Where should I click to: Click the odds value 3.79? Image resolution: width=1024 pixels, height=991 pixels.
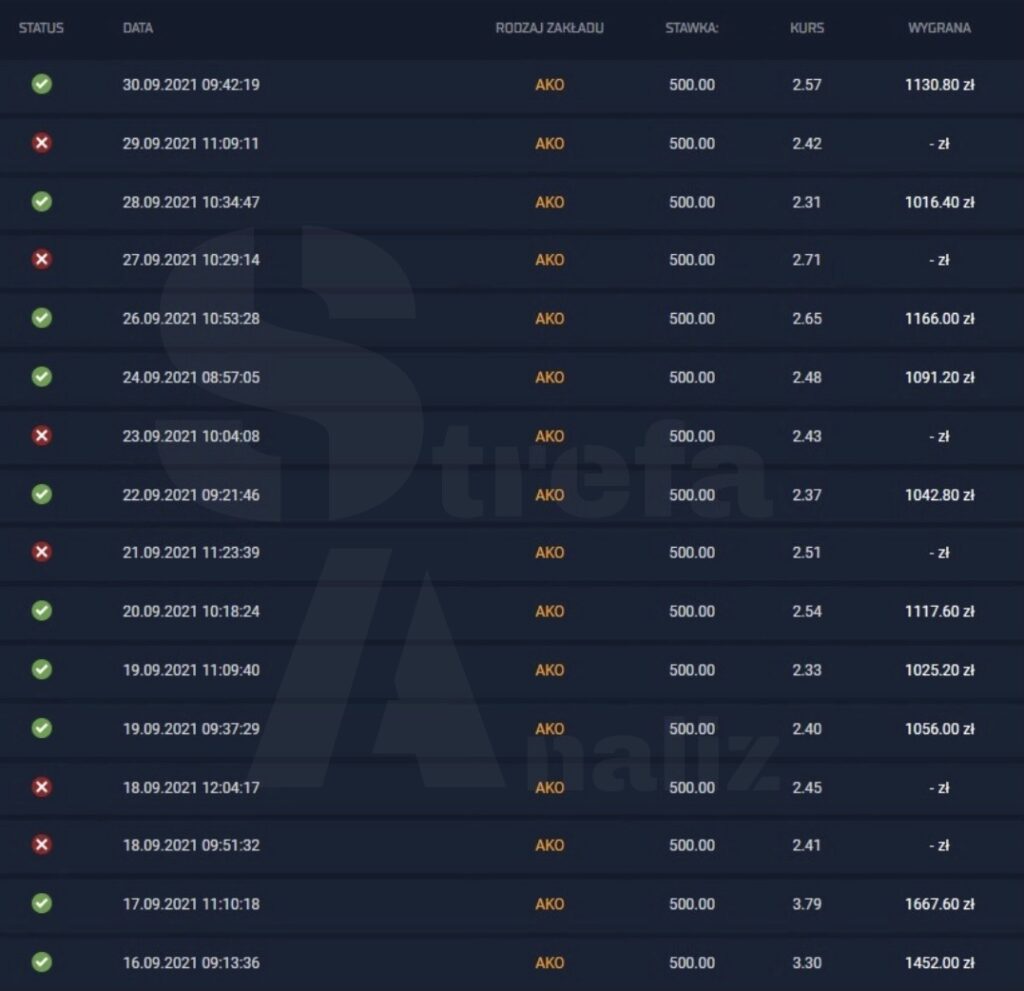pyautogui.click(x=807, y=904)
